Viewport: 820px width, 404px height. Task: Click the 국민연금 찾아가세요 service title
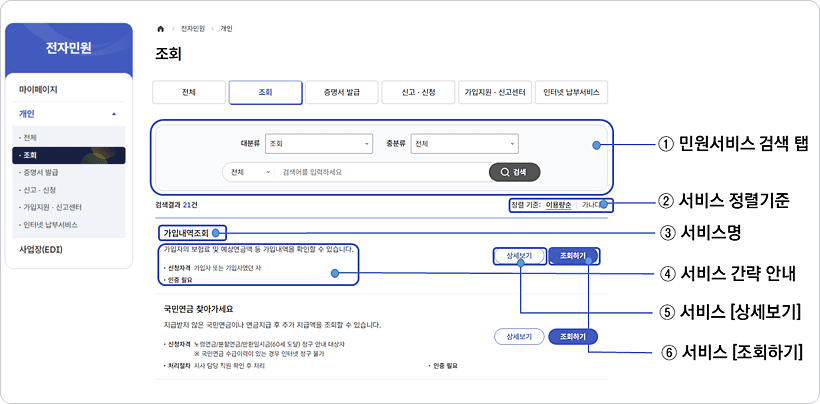(x=198, y=309)
